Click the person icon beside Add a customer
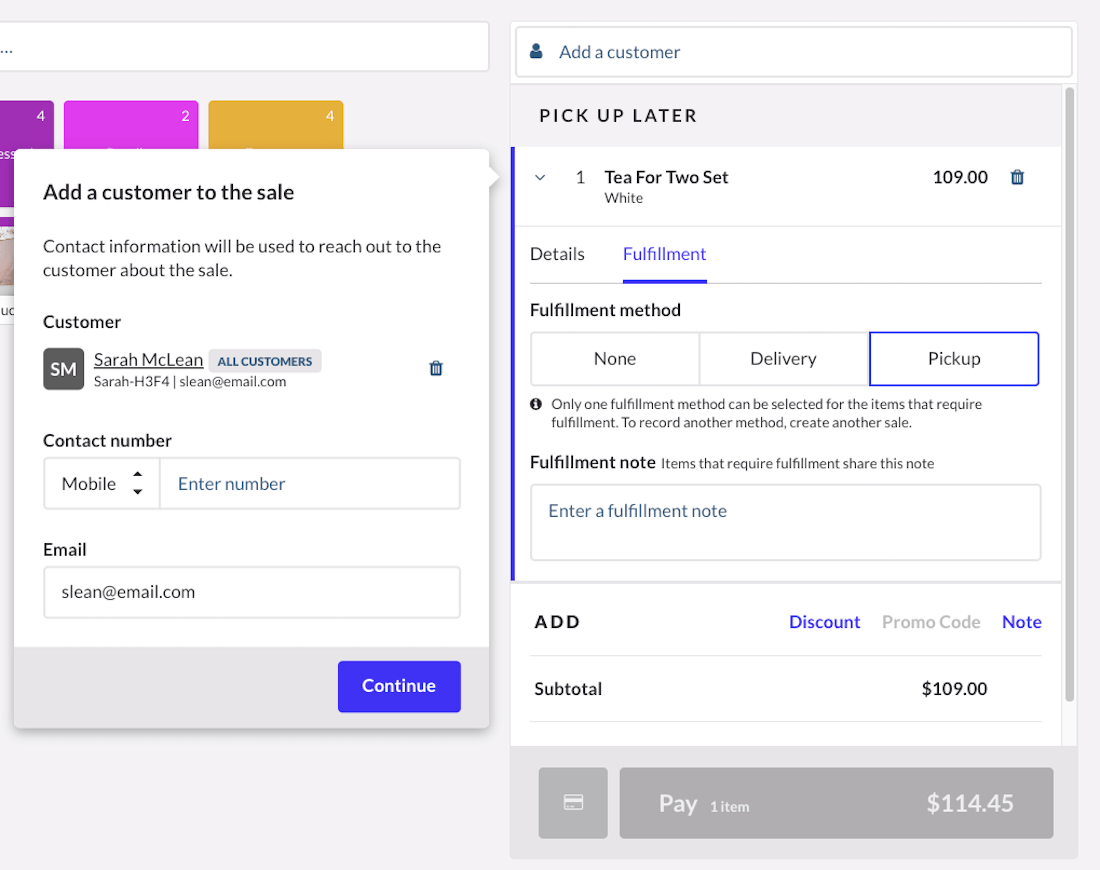The image size is (1100, 870). [537, 52]
